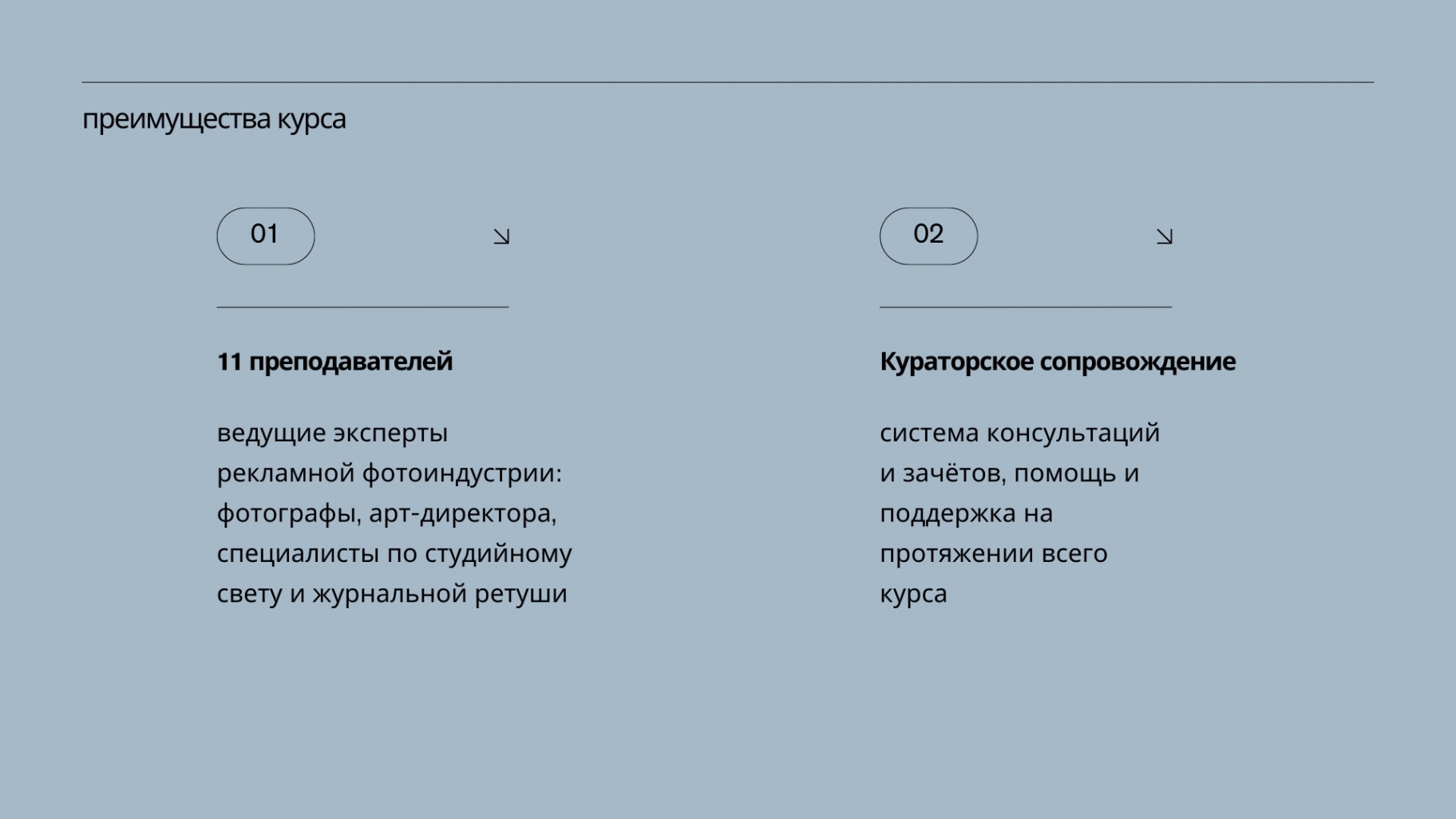Open the "Кураторское сопровождение" heading
This screenshot has width=1456, height=819.
pyautogui.click(x=1058, y=362)
